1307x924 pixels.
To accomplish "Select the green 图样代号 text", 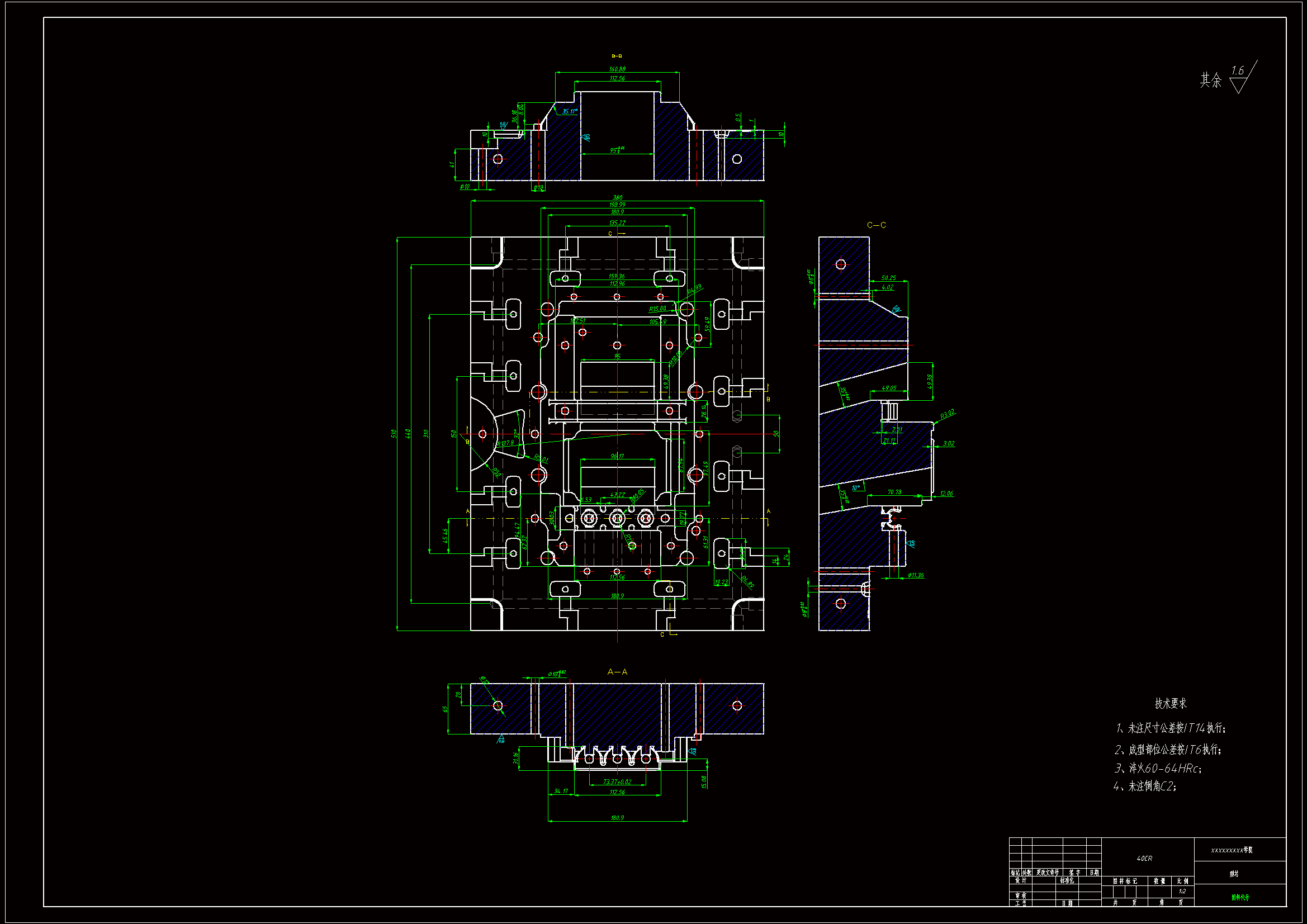I will pos(1240,897).
